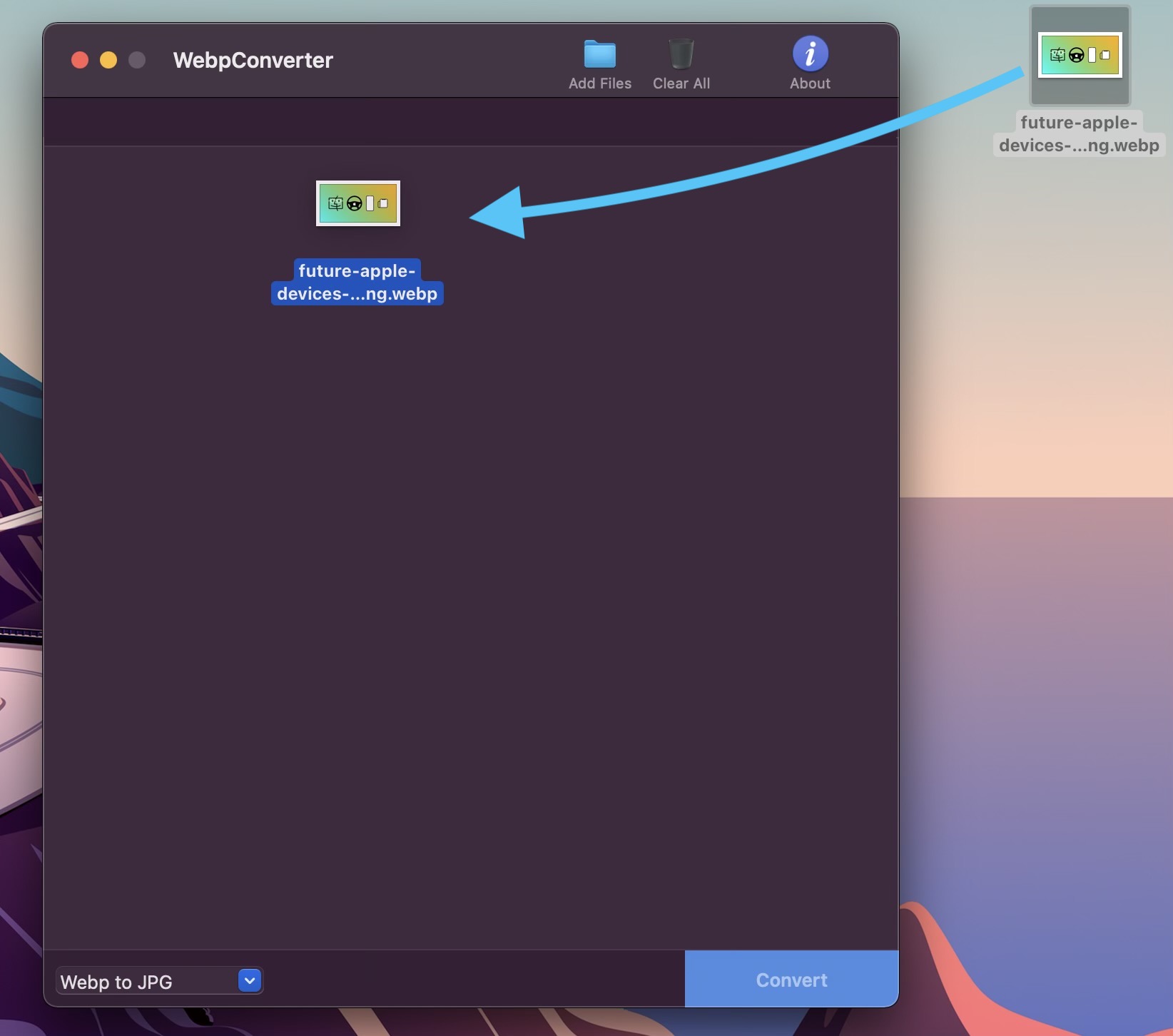Click the blue folder above Add Files text
This screenshot has width=1173, height=1036.
tap(599, 54)
